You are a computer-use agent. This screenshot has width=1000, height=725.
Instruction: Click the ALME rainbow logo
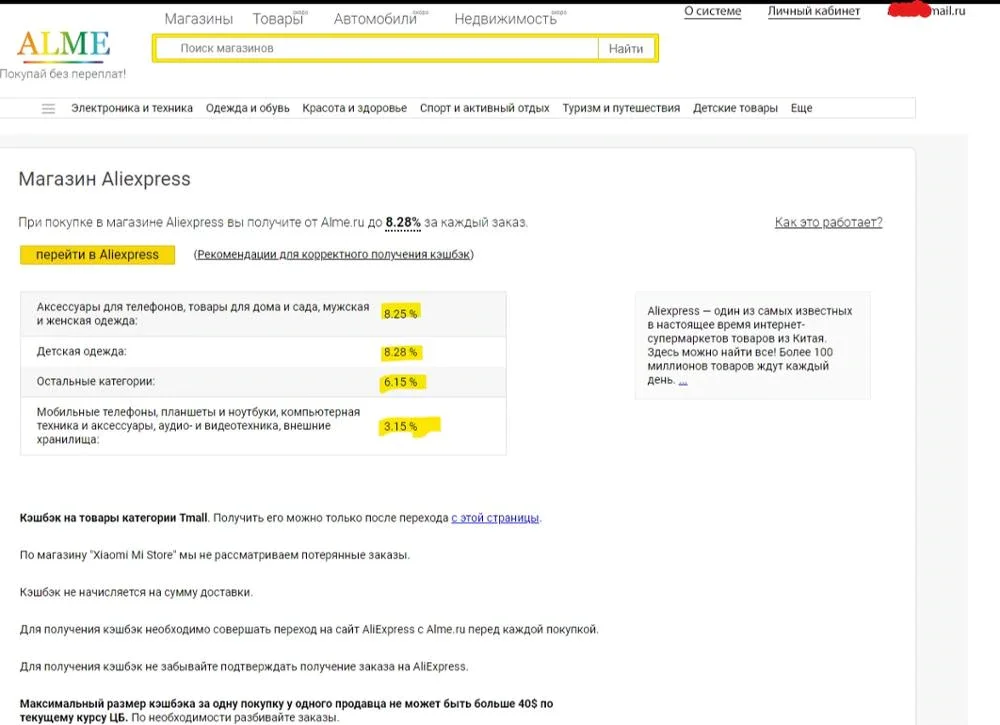pos(63,45)
